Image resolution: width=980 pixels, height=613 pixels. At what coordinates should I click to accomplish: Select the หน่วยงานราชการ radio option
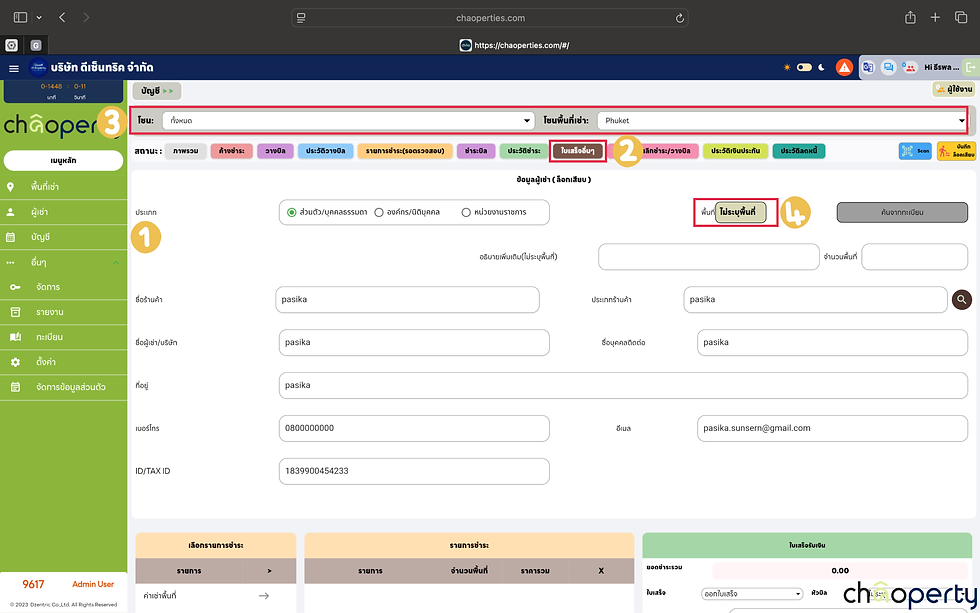click(x=466, y=212)
